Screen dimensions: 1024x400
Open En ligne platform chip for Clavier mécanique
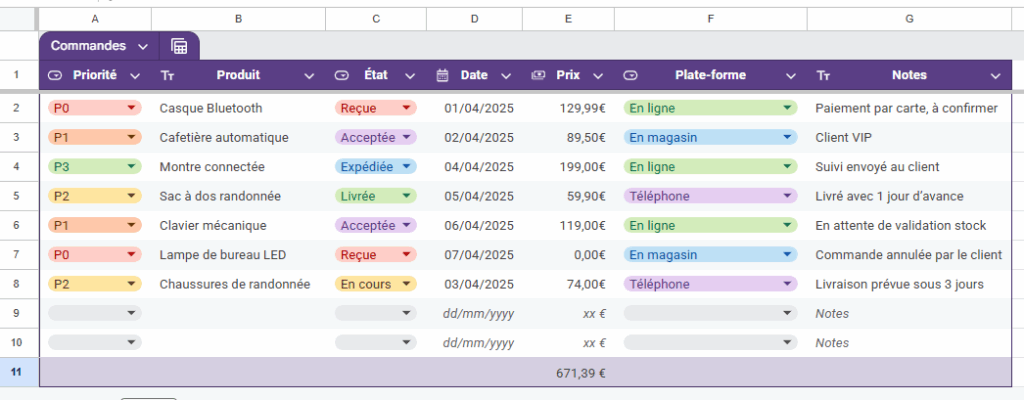[x=711, y=225]
